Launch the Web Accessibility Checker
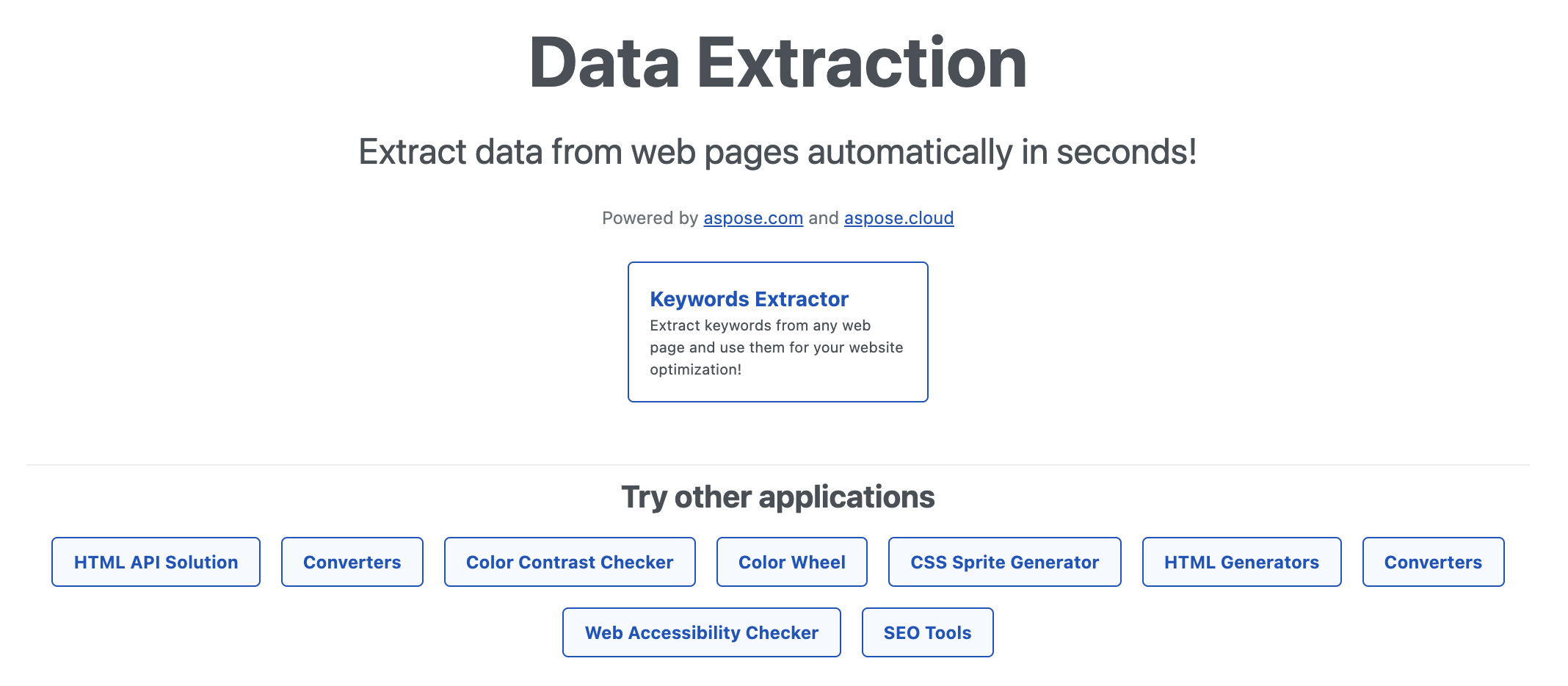 [700, 632]
